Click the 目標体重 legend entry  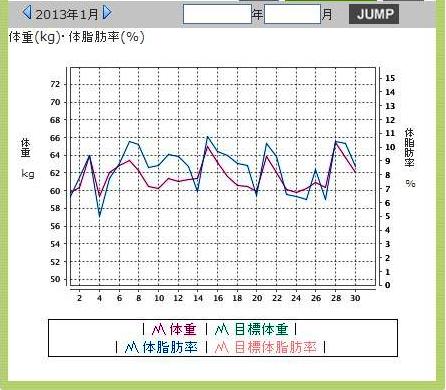tap(251, 329)
